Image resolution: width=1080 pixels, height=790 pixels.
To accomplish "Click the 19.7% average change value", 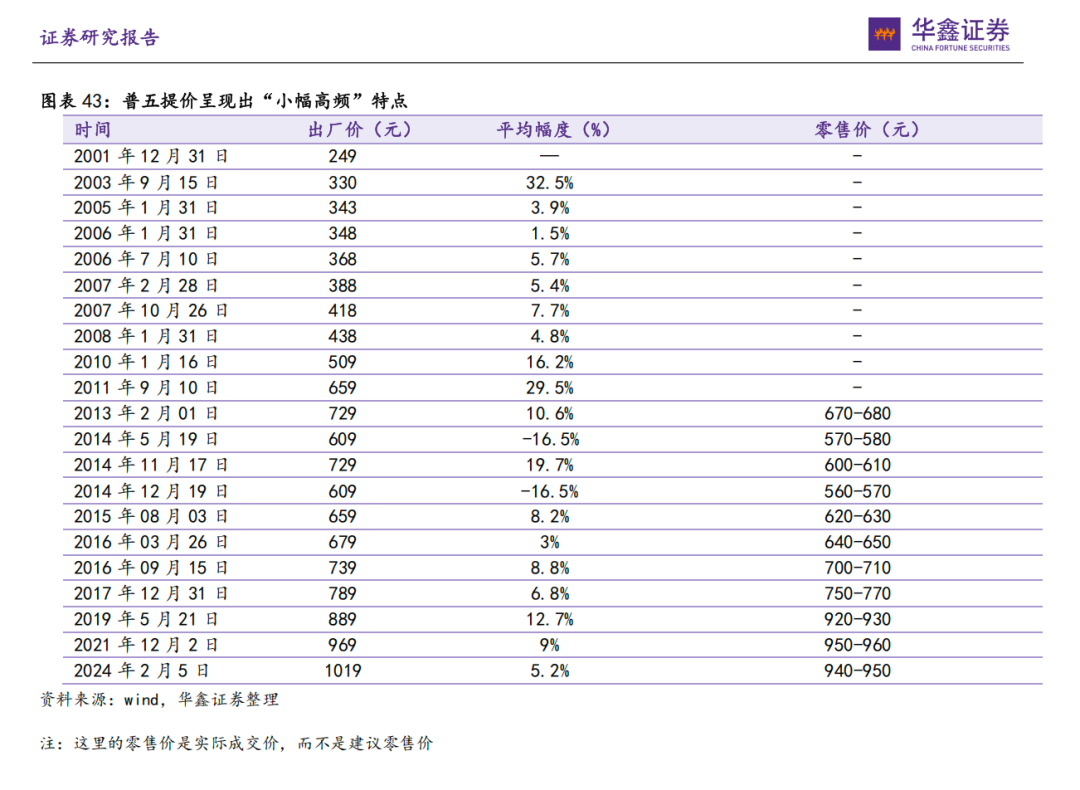I will click(x=548, y=465).
